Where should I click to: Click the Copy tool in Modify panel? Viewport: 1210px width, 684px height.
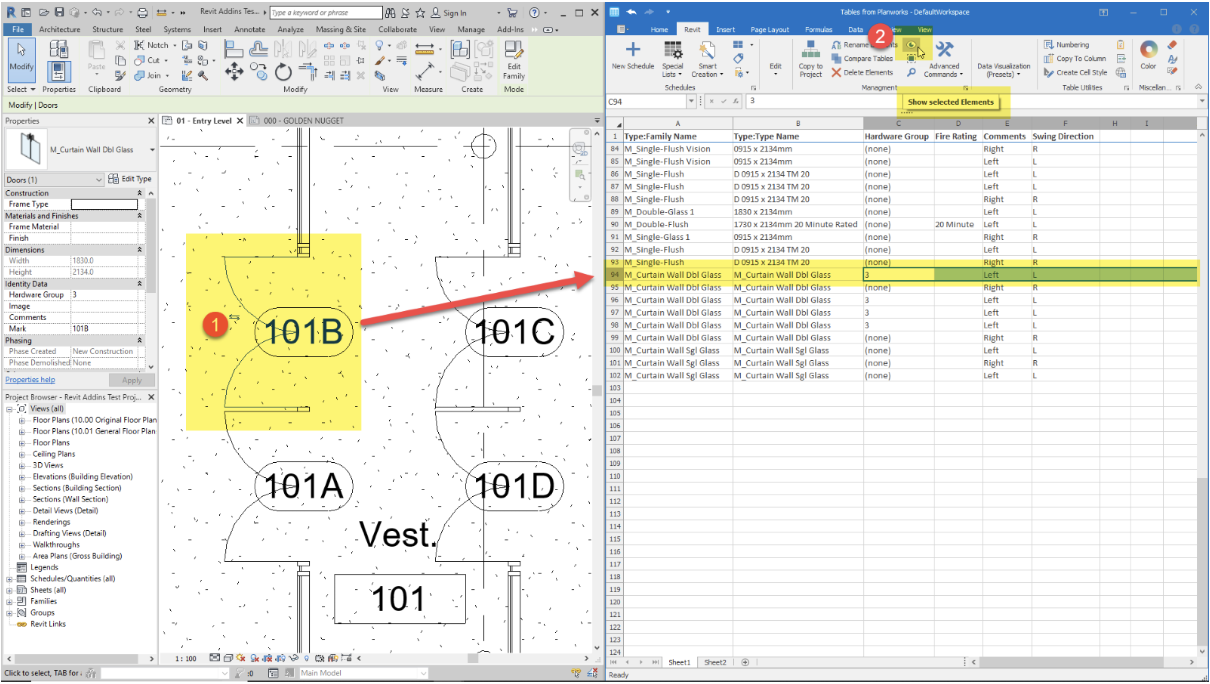(x=259, y=72)
